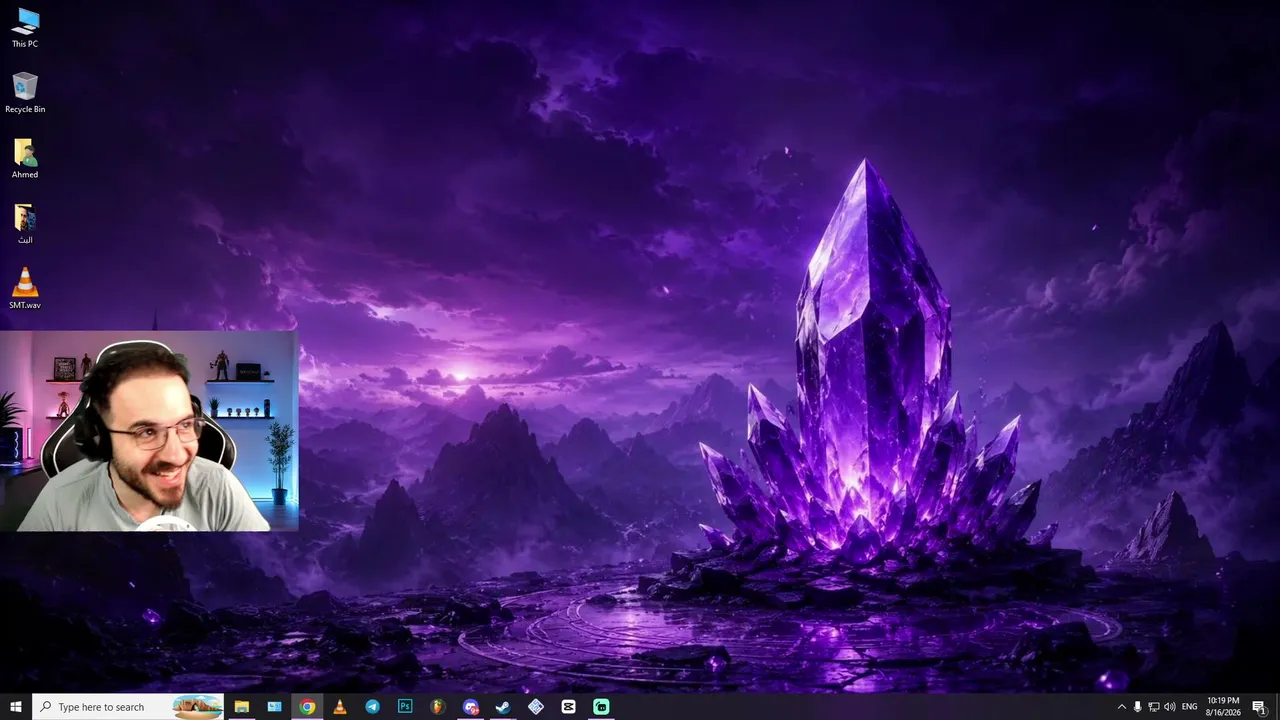
Task: Select the Recycle Bin desktop icon
Action: tap(25, 93)
